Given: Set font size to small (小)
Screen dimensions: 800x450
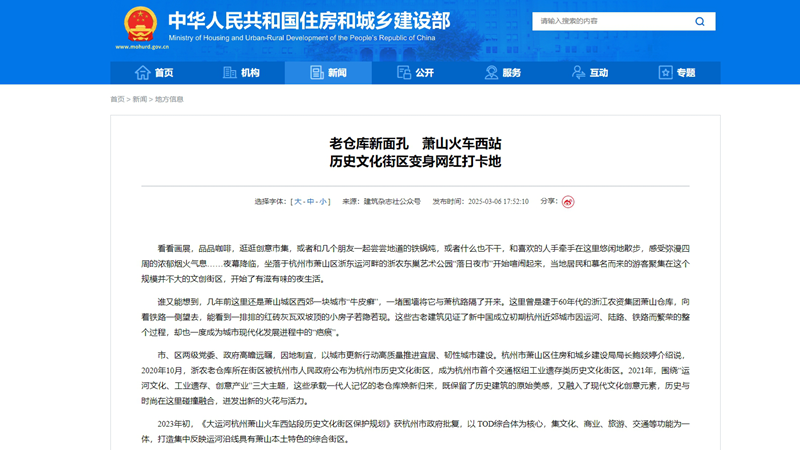Looking at the screenshot, I should [x=323, y=201].
